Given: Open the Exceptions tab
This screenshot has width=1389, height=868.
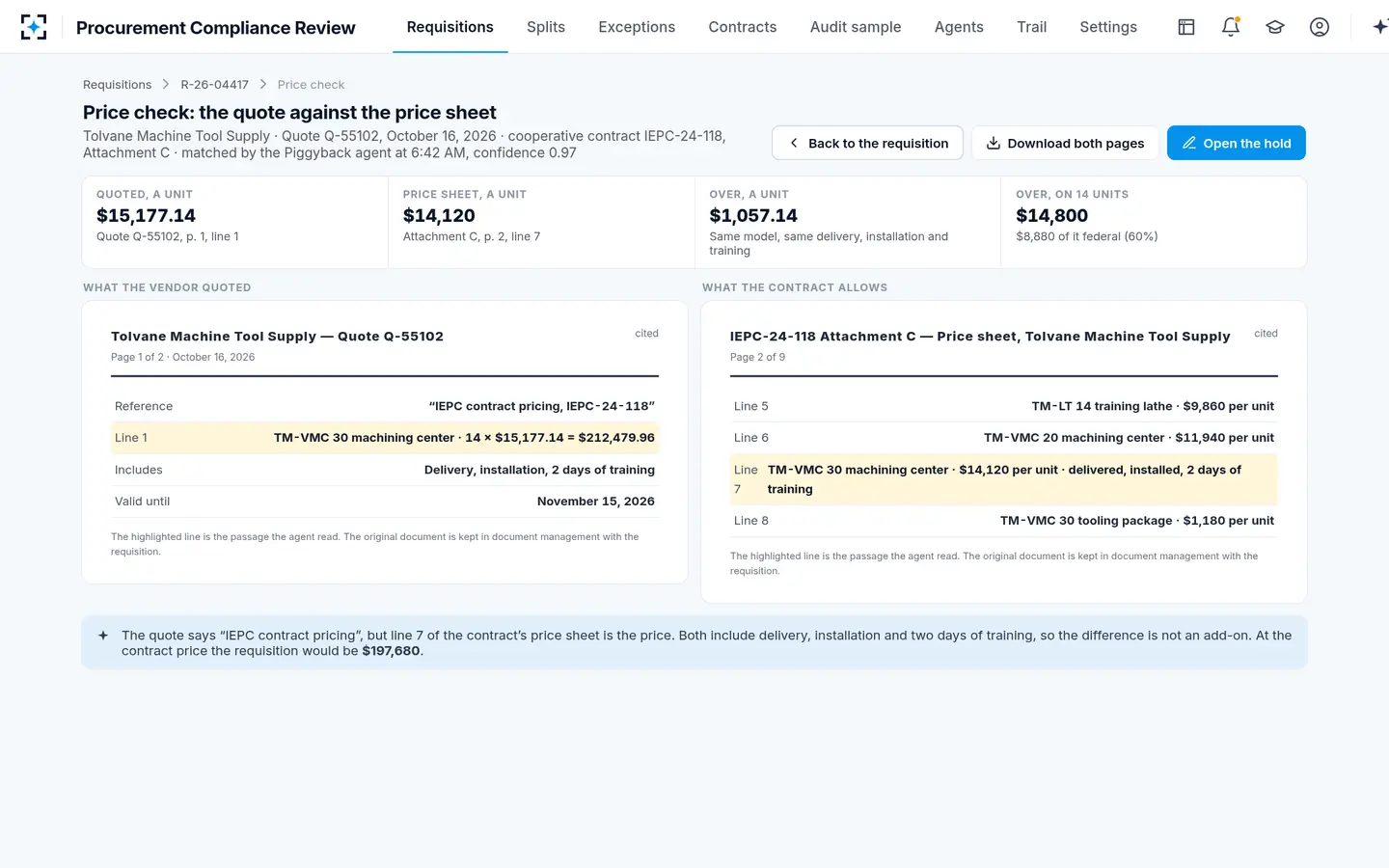Looking at the screenshot, I should [x=637, y=27].
